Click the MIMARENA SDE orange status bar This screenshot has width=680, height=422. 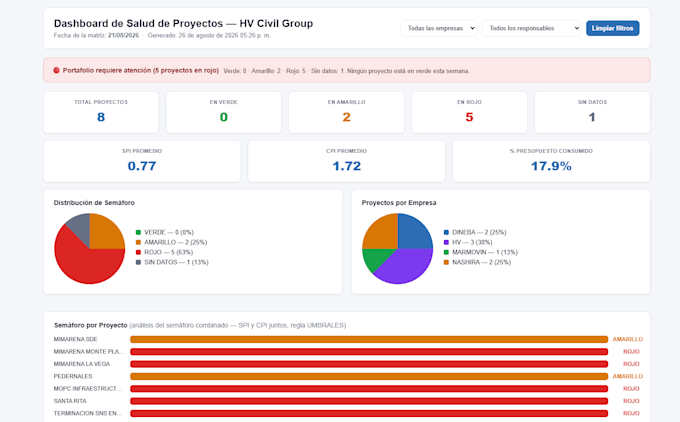[369, 339]
